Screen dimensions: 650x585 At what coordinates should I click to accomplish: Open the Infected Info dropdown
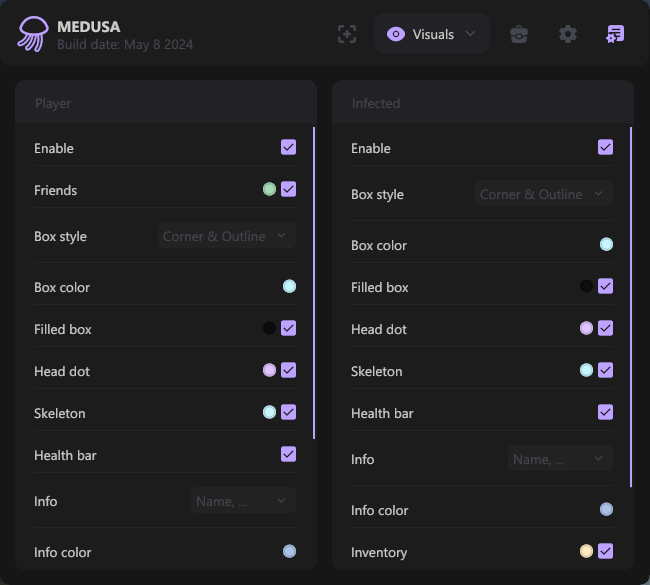tap(560, 459)
